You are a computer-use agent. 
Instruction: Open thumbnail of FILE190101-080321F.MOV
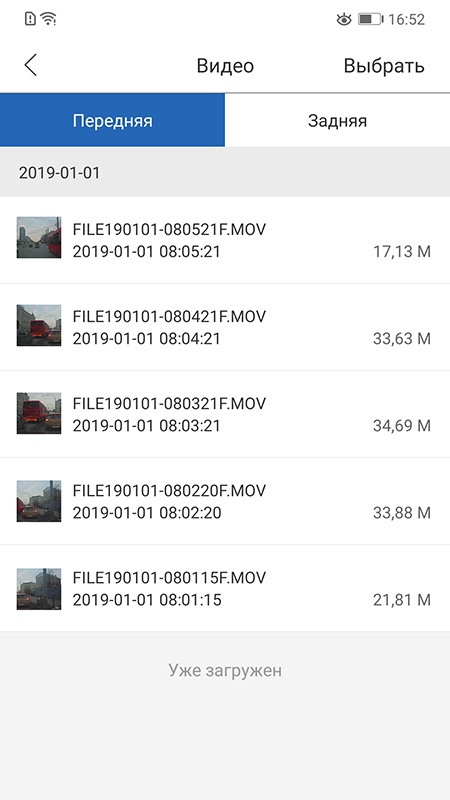point(39,413)
